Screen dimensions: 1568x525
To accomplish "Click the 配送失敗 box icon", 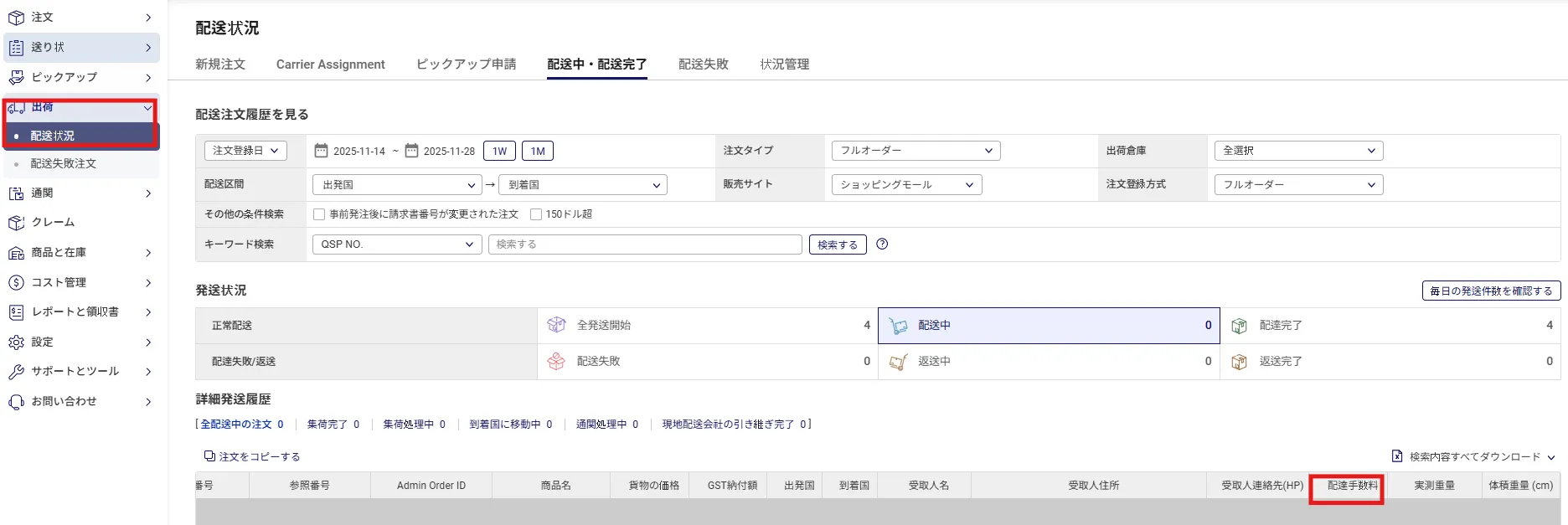I will 556,361.
